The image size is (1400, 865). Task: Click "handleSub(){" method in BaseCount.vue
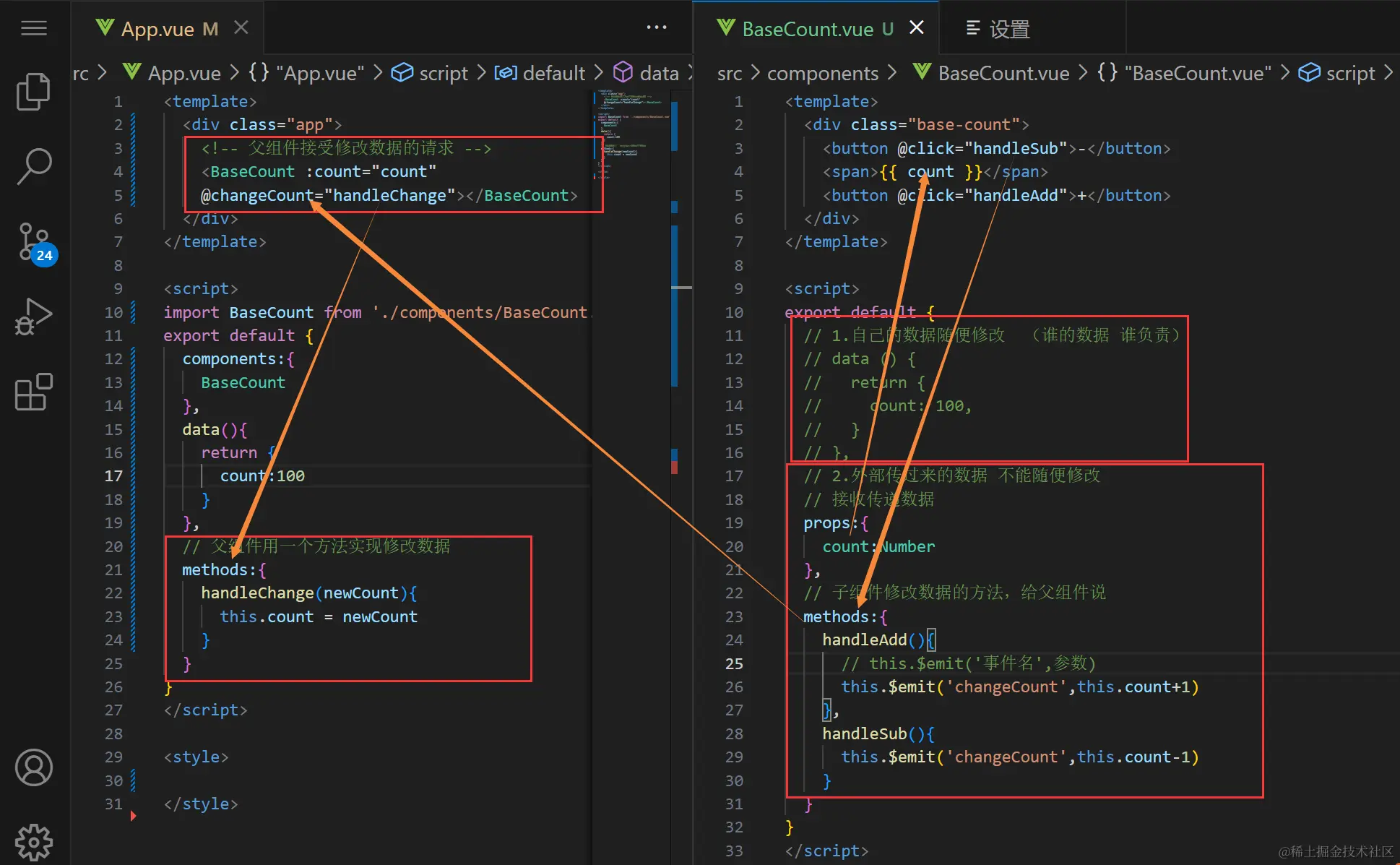pos(878,733)
